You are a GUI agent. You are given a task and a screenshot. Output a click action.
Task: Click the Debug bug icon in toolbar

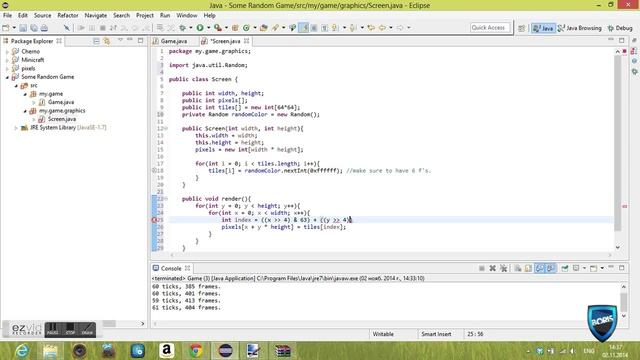click(182, 28)
